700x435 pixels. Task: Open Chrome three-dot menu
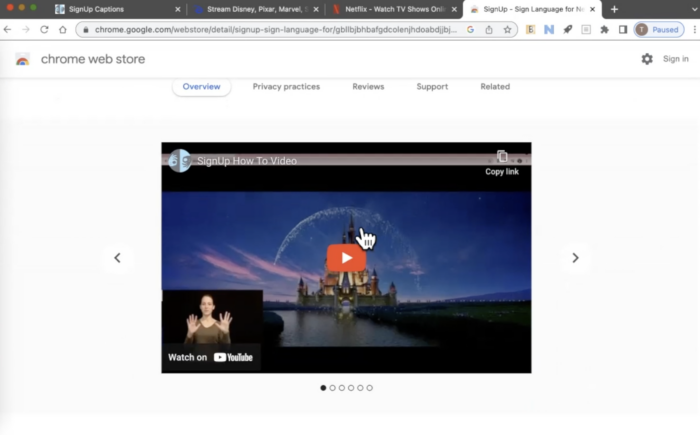tap(695, 29)
